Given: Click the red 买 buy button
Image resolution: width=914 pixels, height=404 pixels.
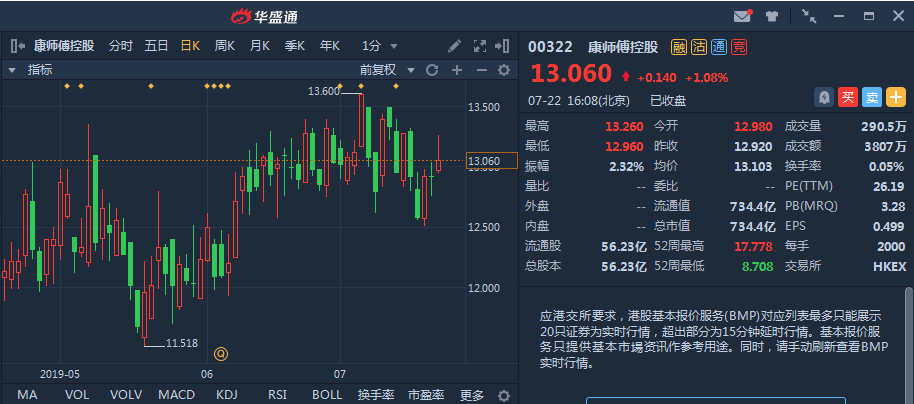Looking at the screenshot, I should [848, 97].
